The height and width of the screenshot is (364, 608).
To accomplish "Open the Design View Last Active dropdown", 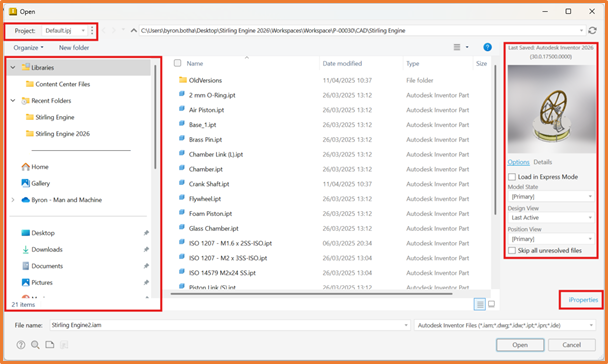I will (x=551, y=217).
